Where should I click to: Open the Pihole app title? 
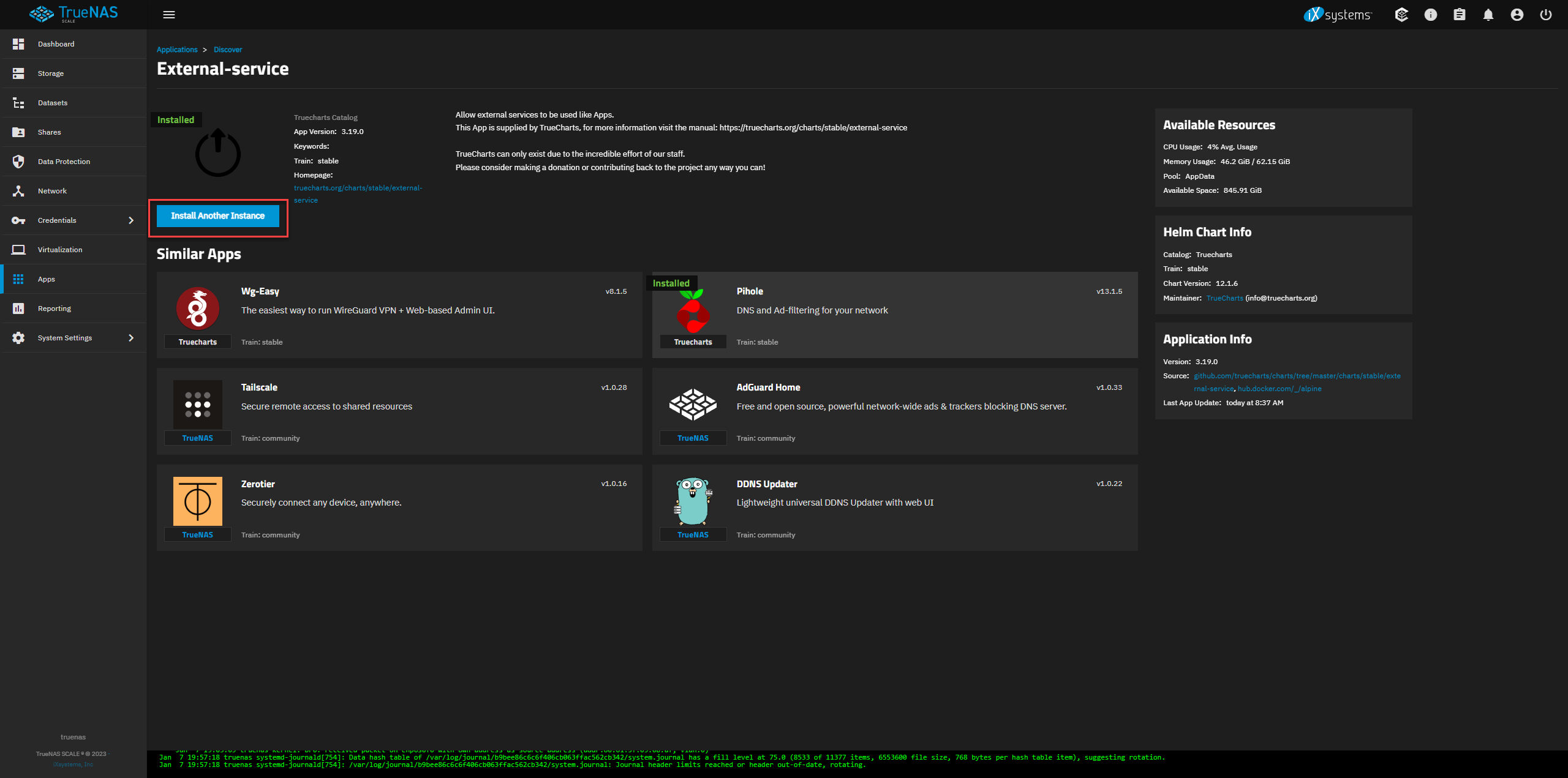pyautogui.click(x=750, y=291)
